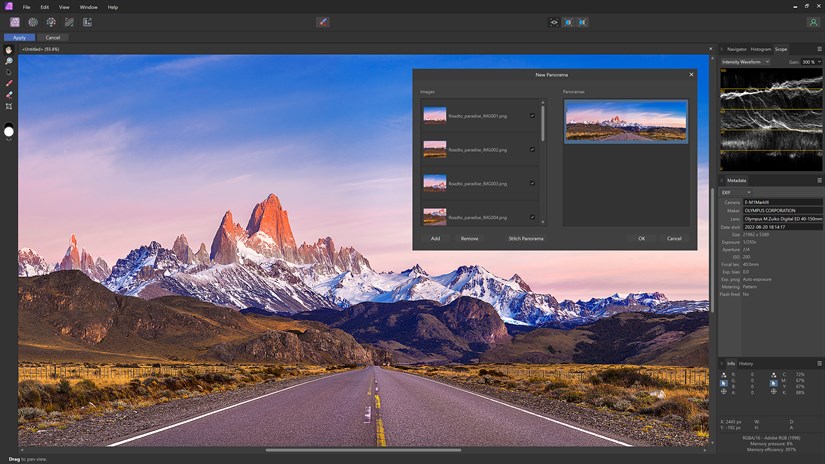Select the Crop tool in left toolbar
This screenshot has height=464, width=825.
tap(9, 106)
